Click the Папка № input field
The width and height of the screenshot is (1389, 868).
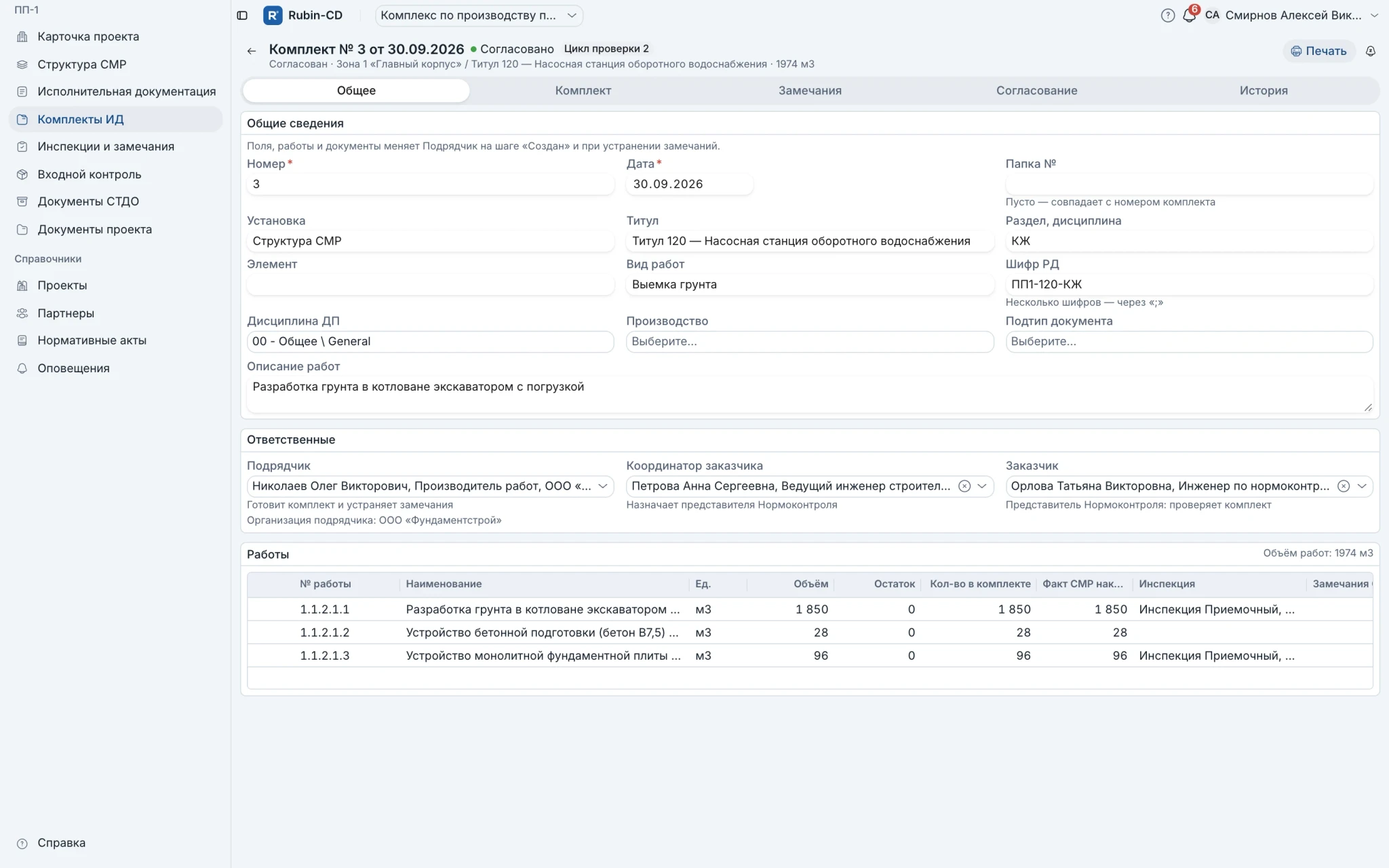[1189, 184]
